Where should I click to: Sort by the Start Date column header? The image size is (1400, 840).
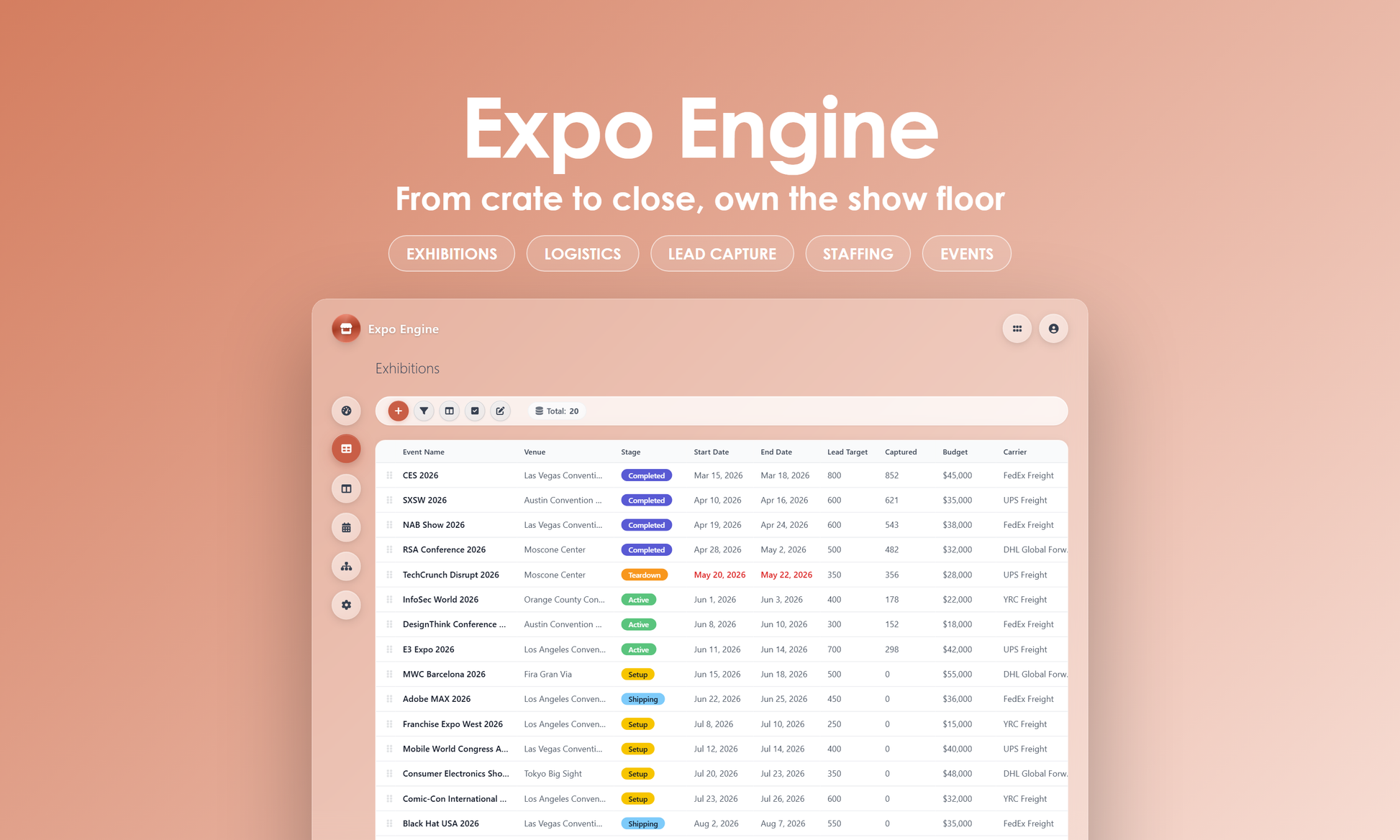click(x=712, y=452)
